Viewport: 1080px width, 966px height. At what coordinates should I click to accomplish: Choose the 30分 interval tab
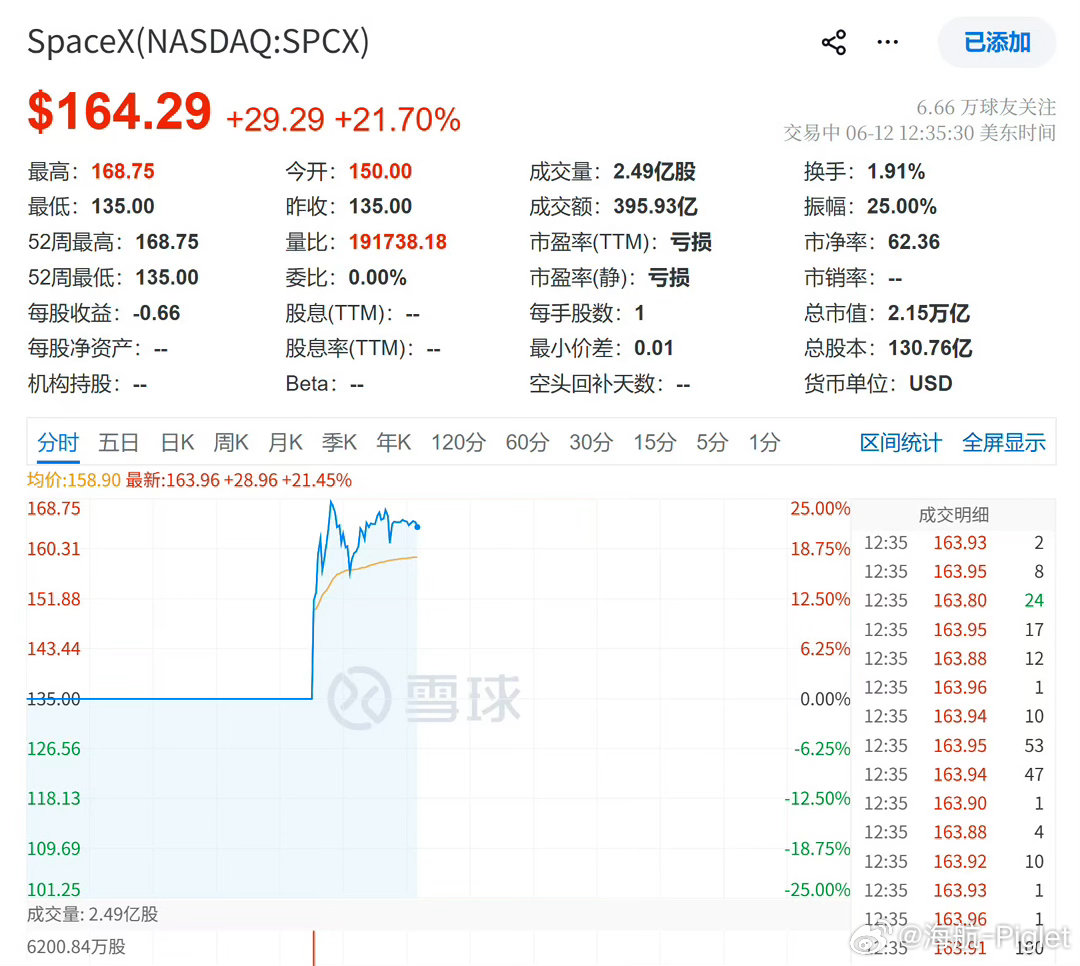point(591,442)
